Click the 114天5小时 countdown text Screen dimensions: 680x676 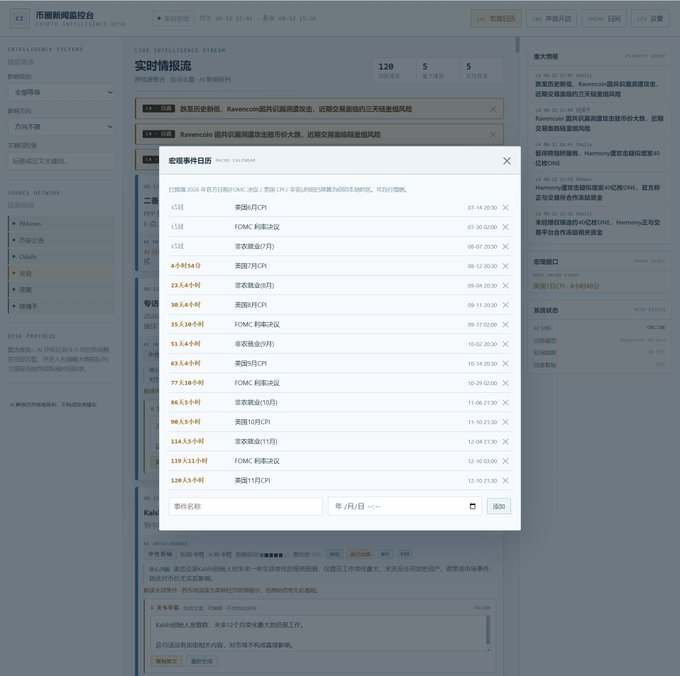click(187, 441)
